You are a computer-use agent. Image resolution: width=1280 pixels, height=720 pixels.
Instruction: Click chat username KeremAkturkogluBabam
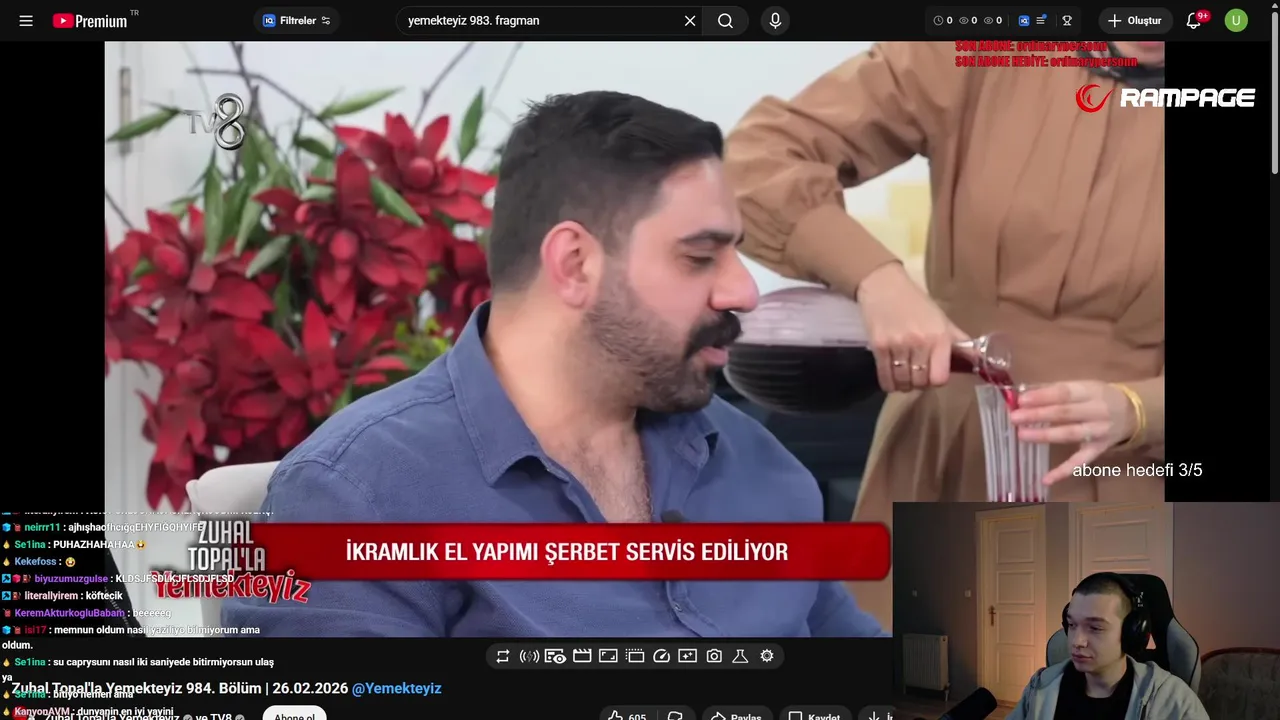tap(69, 612)
